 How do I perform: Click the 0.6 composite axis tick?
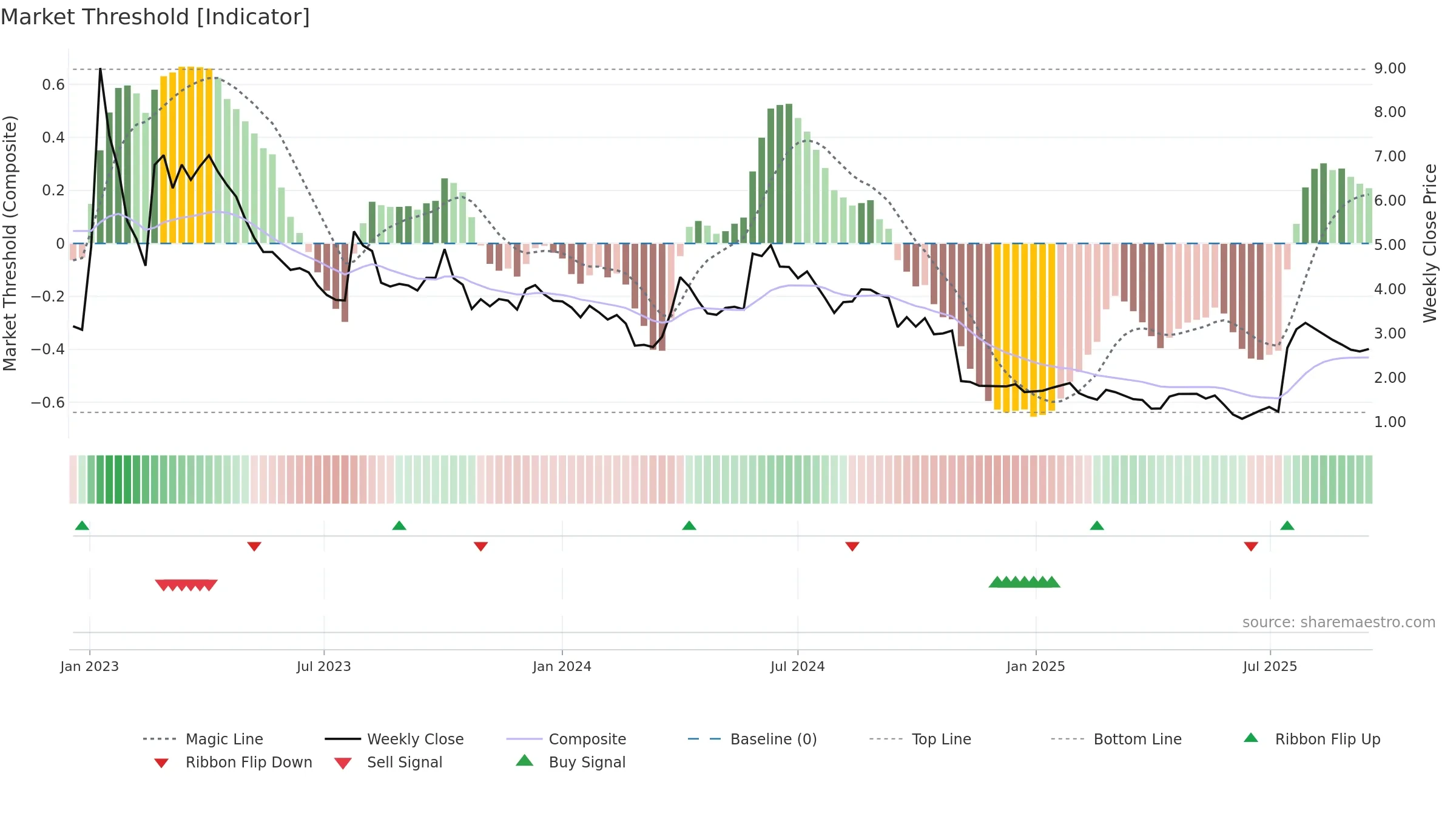tap(53, 84)
